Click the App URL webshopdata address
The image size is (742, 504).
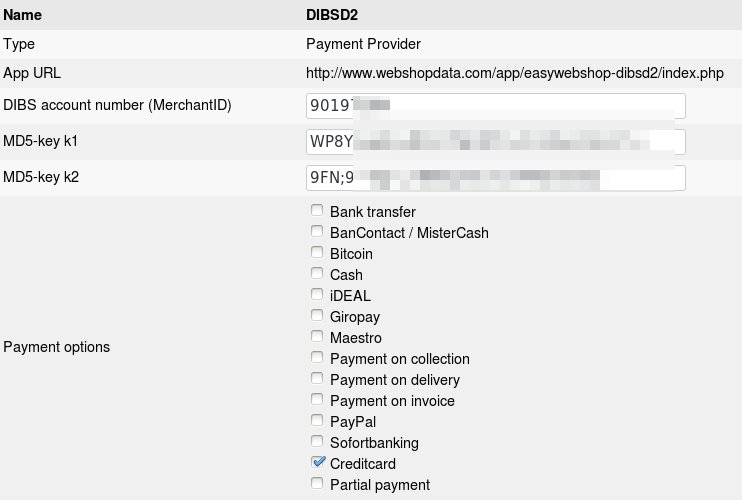pyautogui.click(x=514, y=74)
